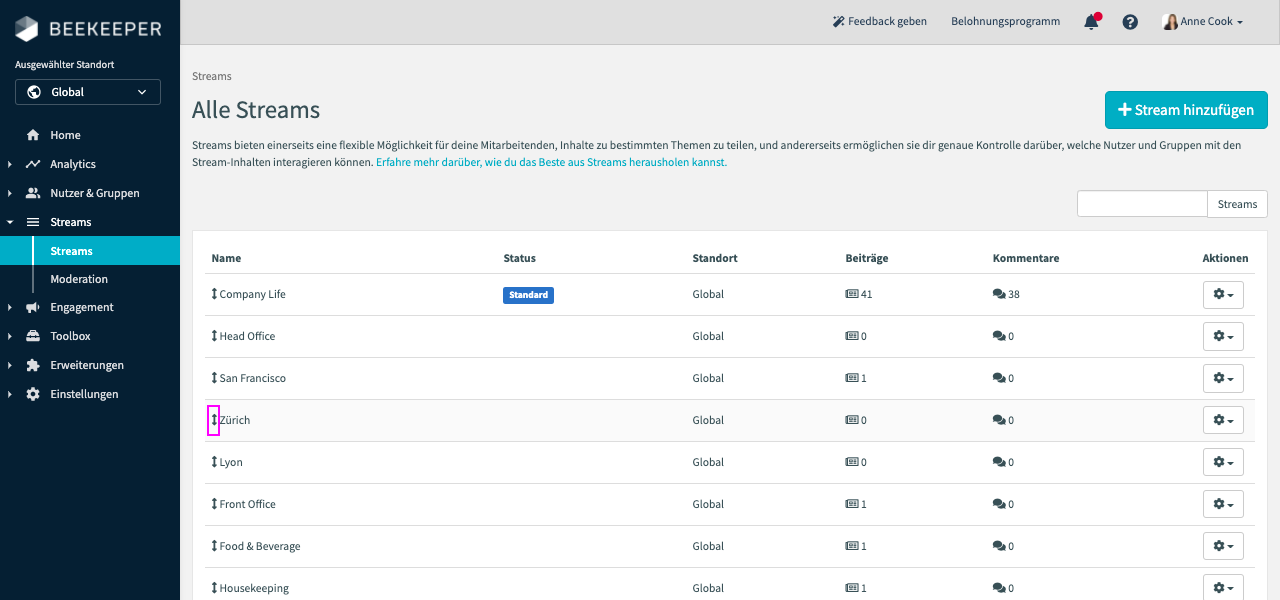1280x600 pixels.
Task: Select Streams submenu item in sidebar
Action: click(90, 251)
